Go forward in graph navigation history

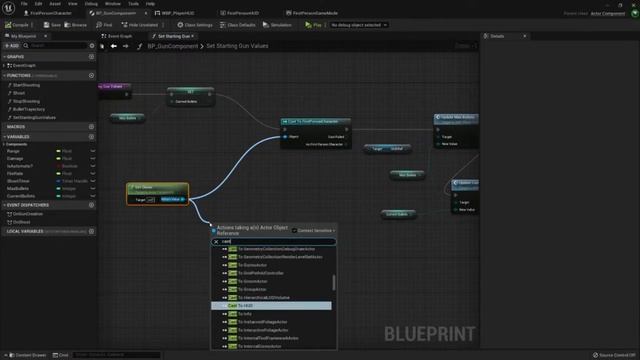(x=126, y=46)
